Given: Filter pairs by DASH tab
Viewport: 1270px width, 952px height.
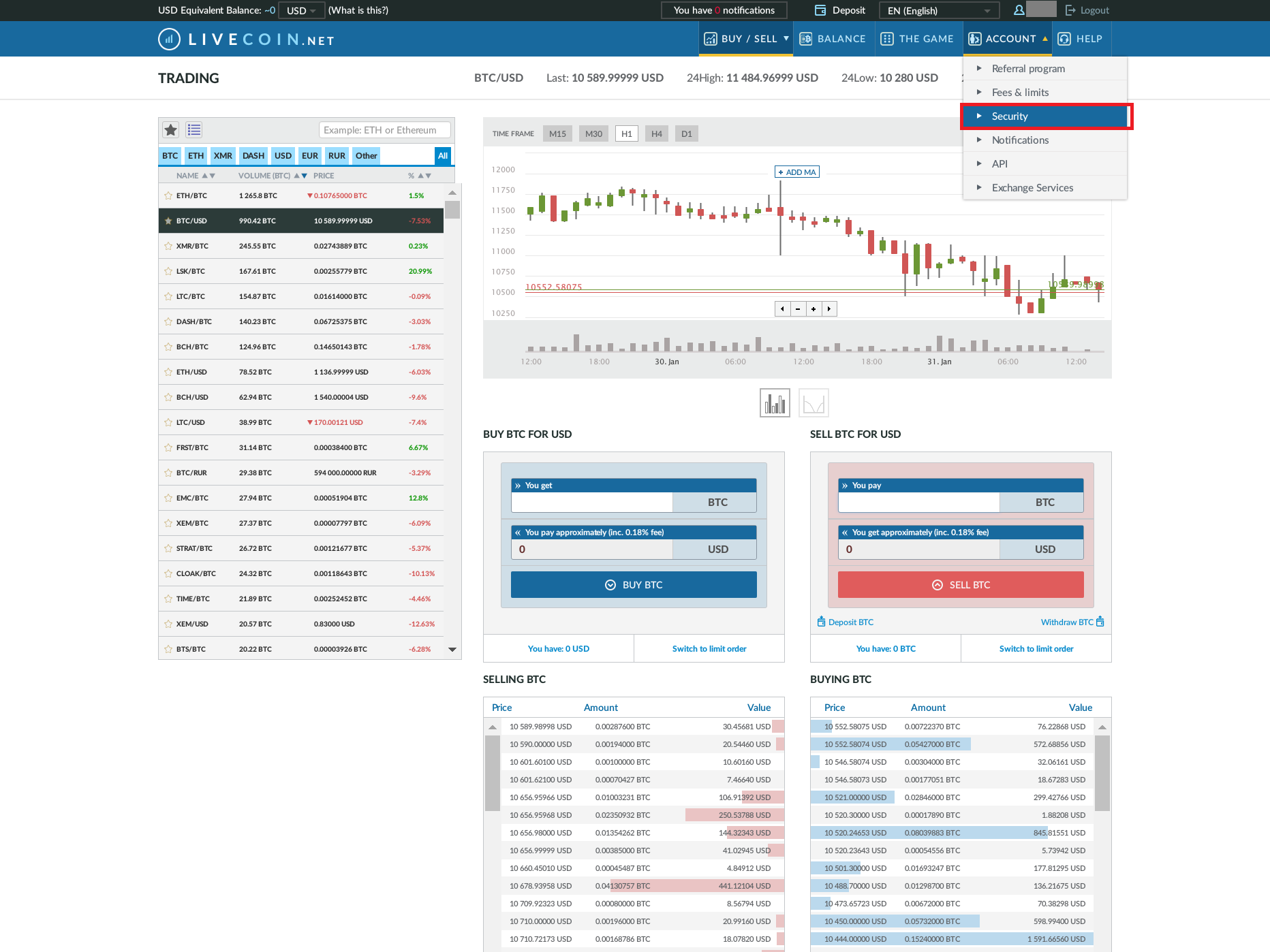Looking at the screenshot, I should tap(253, 156).
